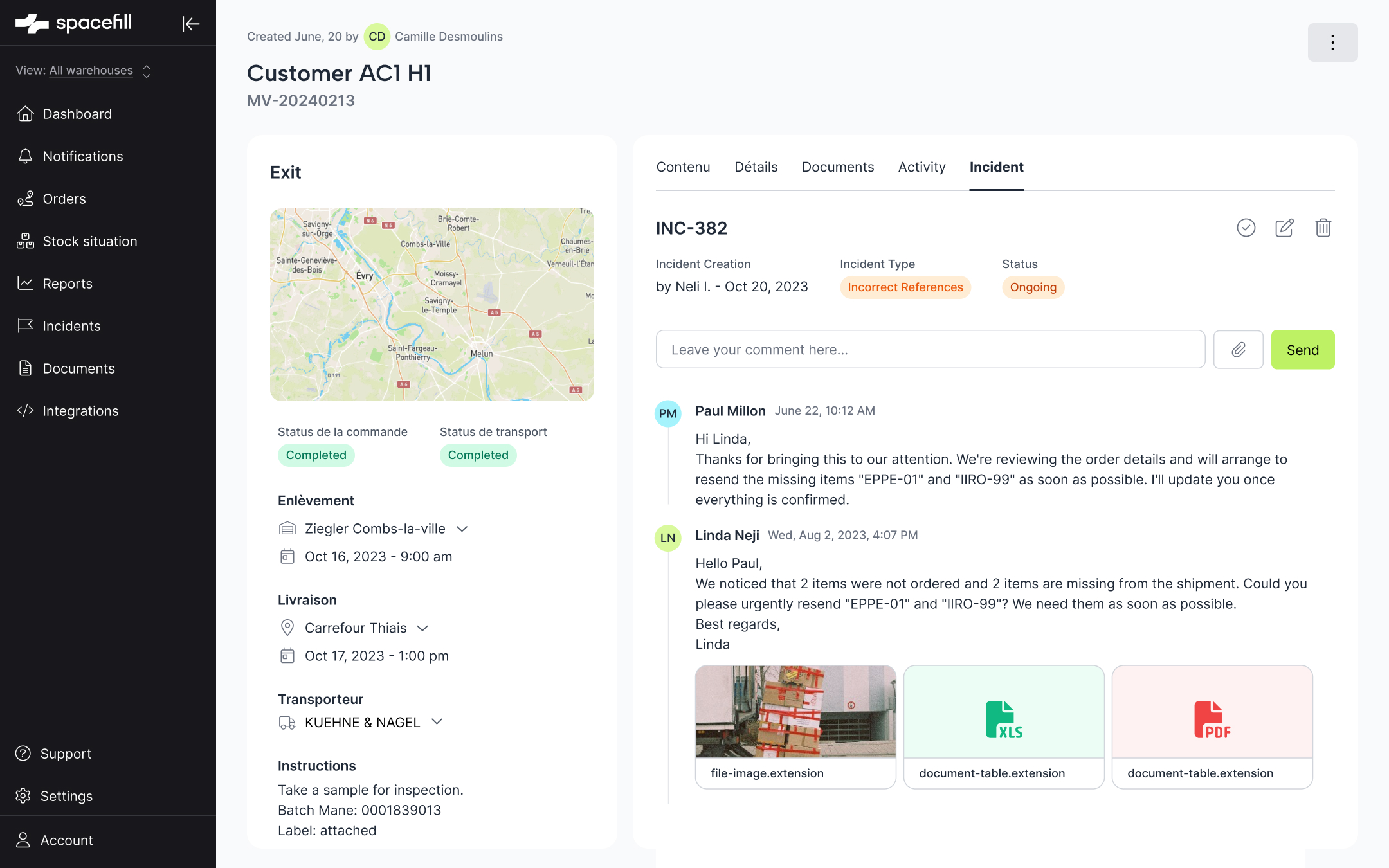This screenshot has height=868, width=1389.
Task: Open the three-dot more options menu
Action: (x=1332, y=42)
